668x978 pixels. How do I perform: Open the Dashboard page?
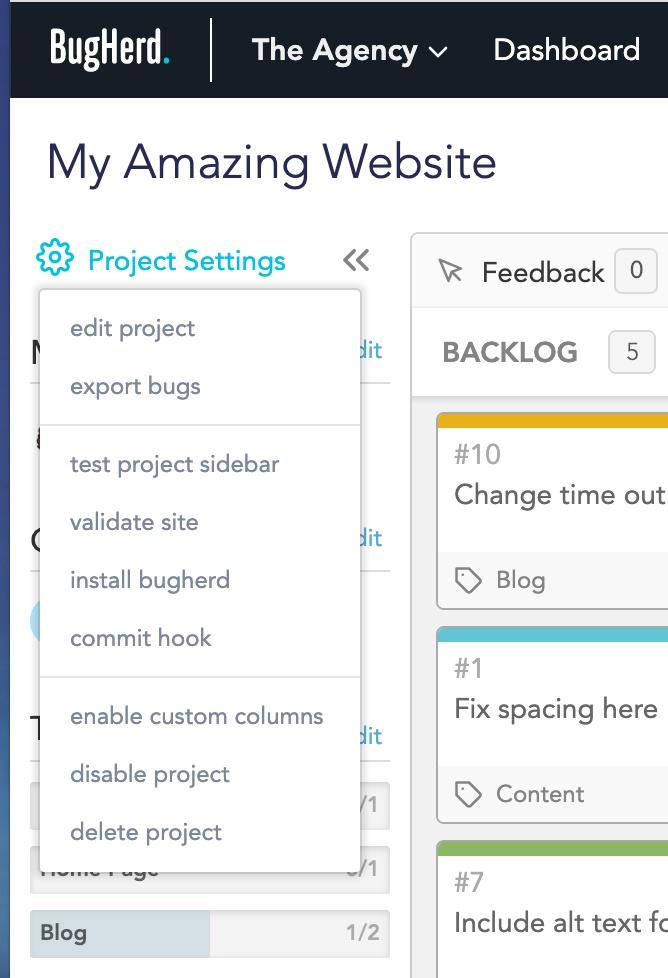(566, 50)
